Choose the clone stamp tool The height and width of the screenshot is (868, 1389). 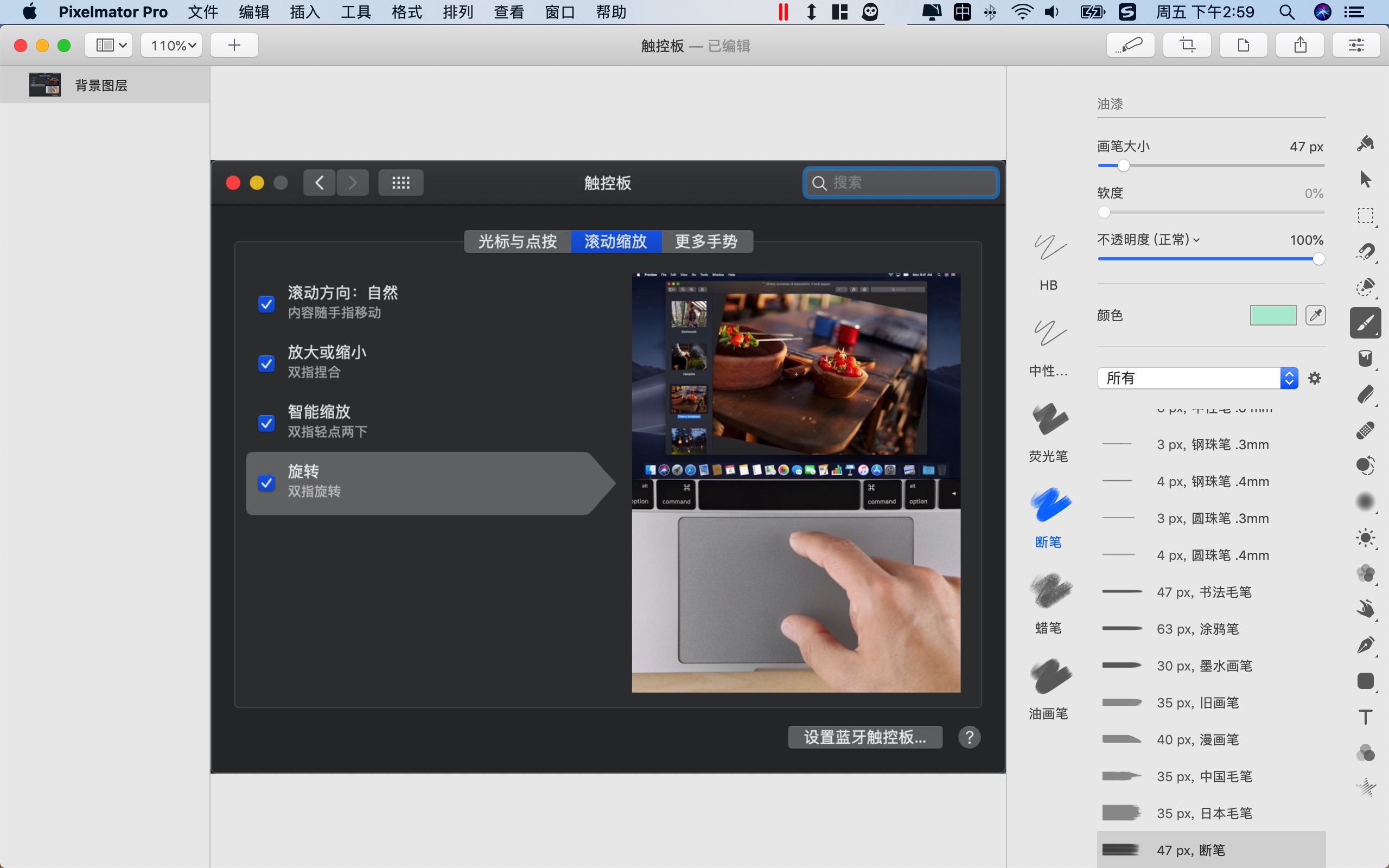1366,465
